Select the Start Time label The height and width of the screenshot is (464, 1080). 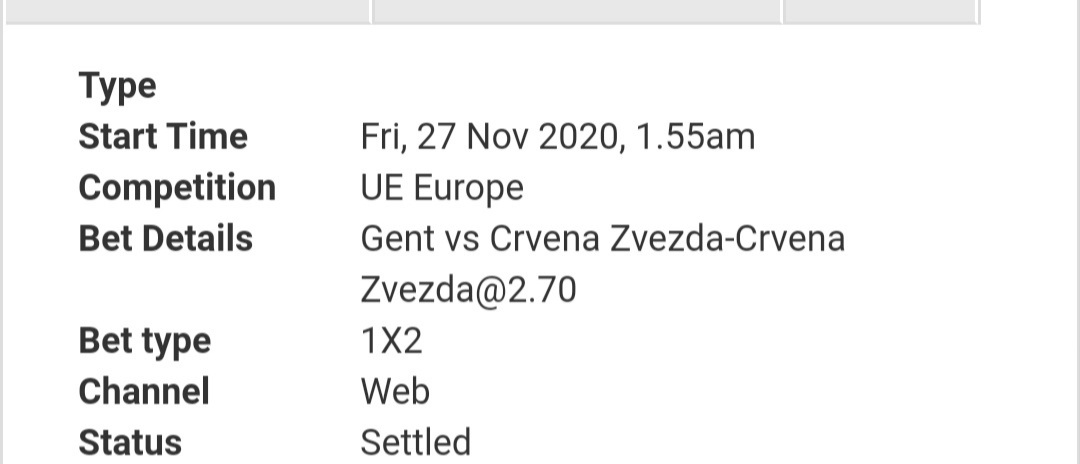pos(163,136)
